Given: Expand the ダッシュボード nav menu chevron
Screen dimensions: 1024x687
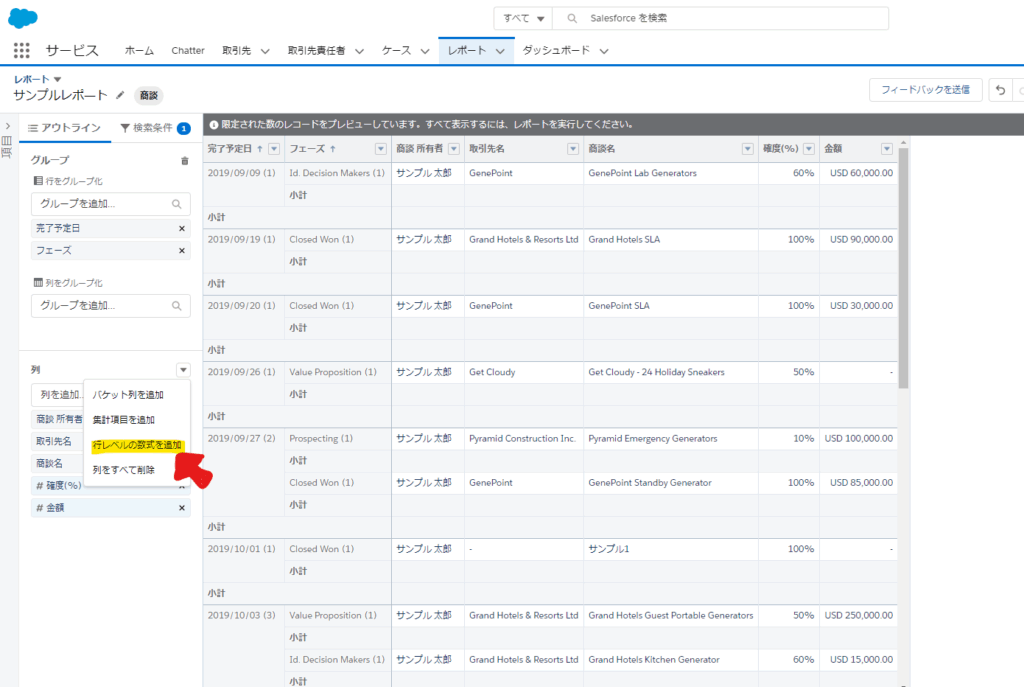Looking at the screenshot, I should [x=604, y=51].
